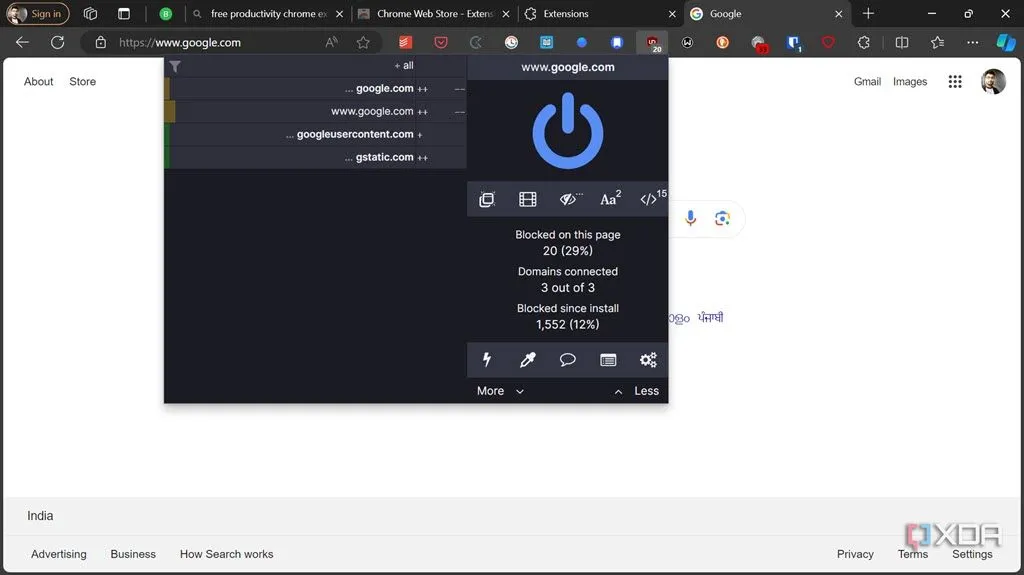Toggle large media elements blocking icon
The width and height of the screenshot is (1024, 575).
click(528, 199)
